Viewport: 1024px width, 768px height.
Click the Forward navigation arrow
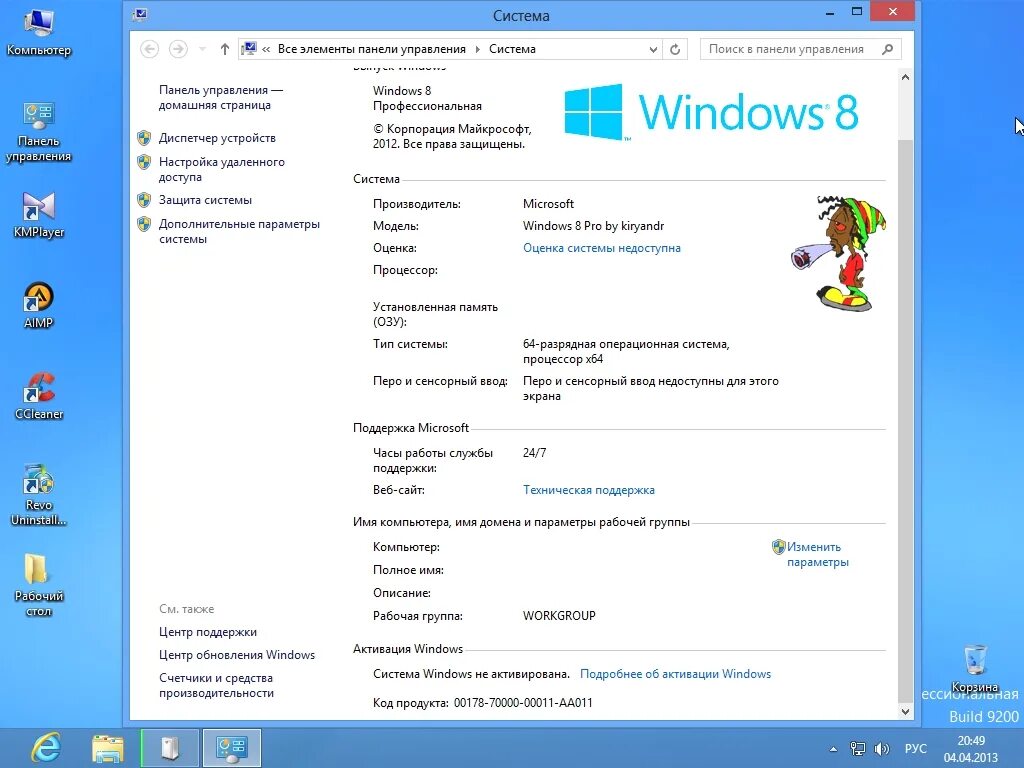pos(178,49)
